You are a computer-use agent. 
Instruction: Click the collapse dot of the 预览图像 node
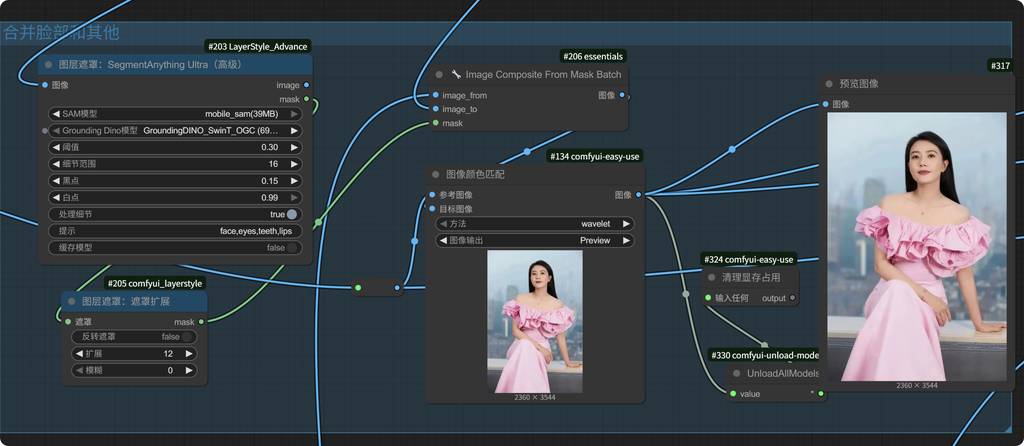829,84
